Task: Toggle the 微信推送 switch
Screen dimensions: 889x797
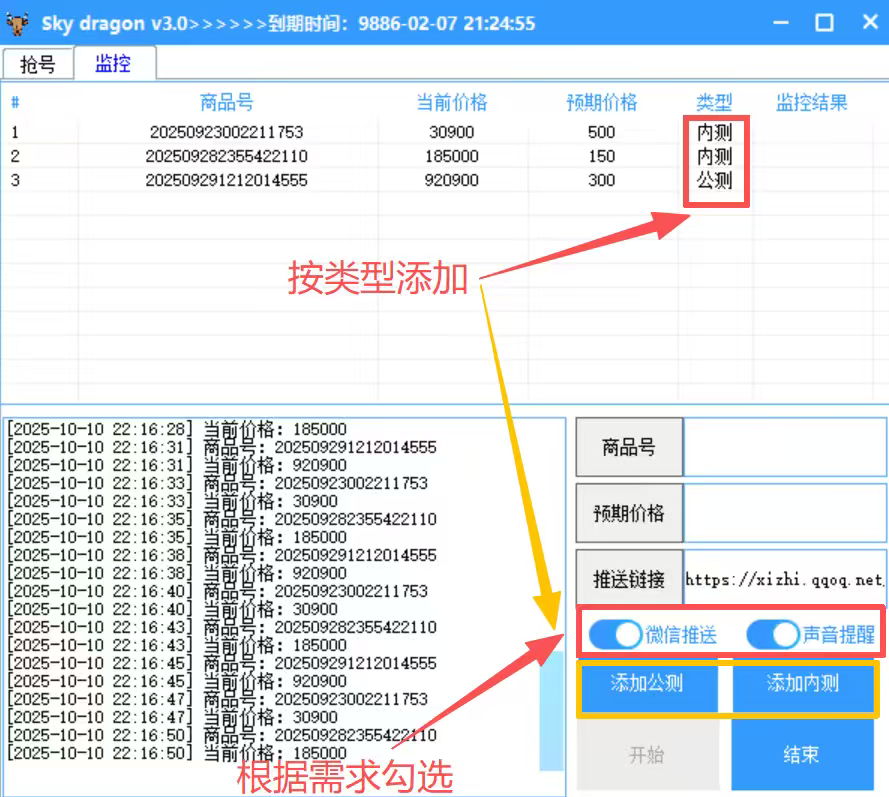Action: [x=615, y=634]
